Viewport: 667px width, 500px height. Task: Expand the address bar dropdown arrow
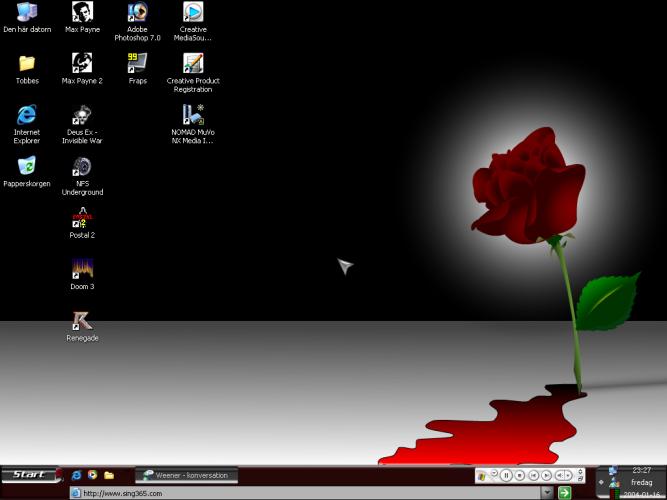547,492
